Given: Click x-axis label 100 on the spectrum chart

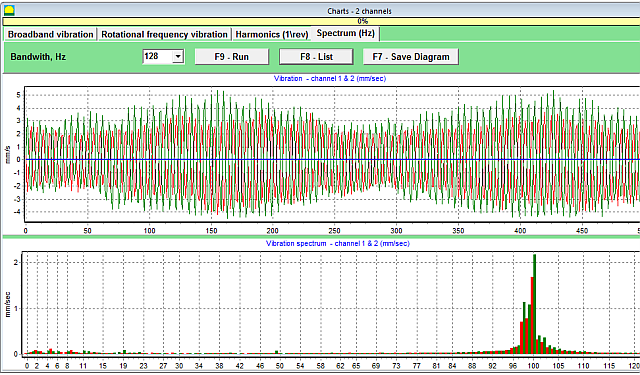Looking at the screenshot, I should 533,366.
